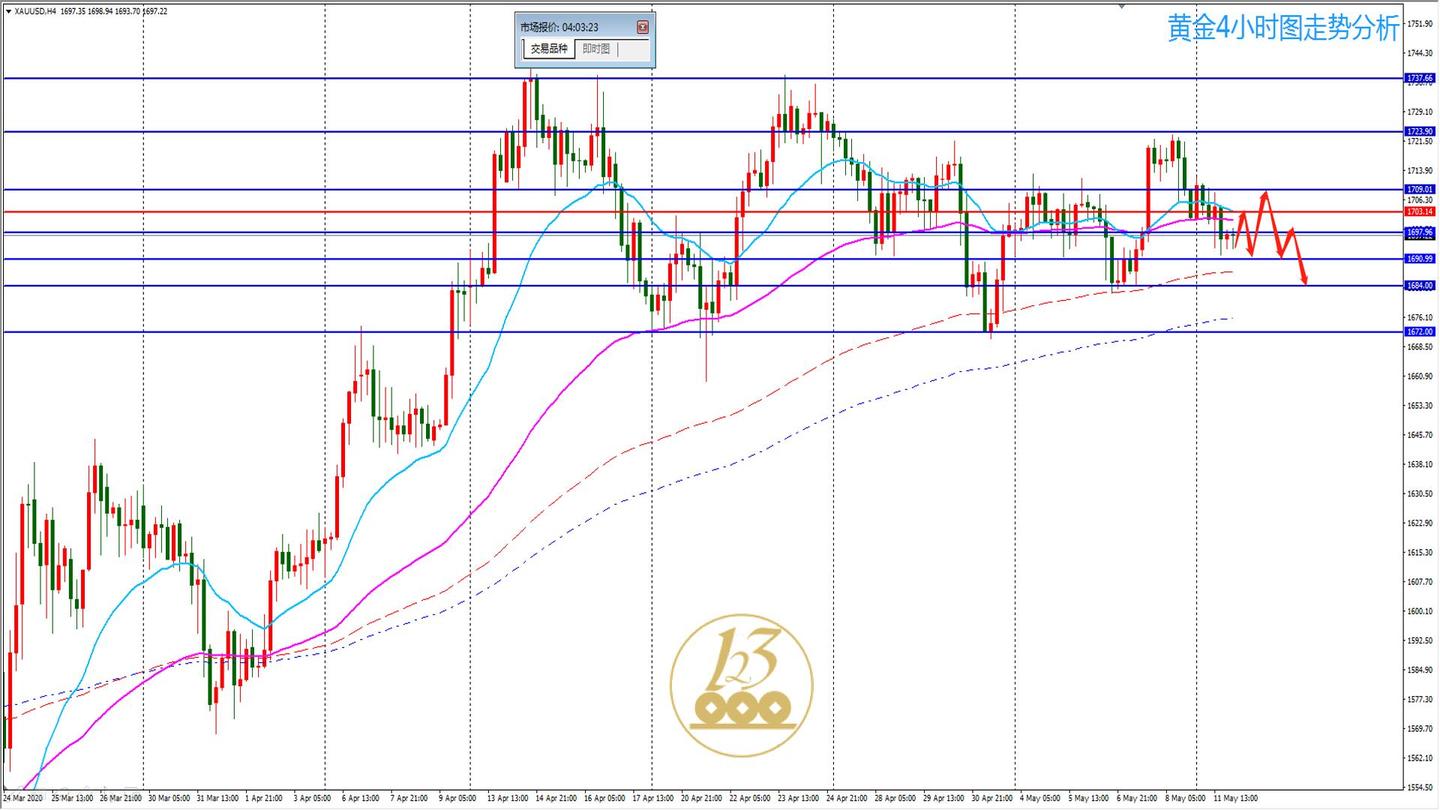Click the triangle arrow beside XAUUSD.H4

[x=8, y=11]
